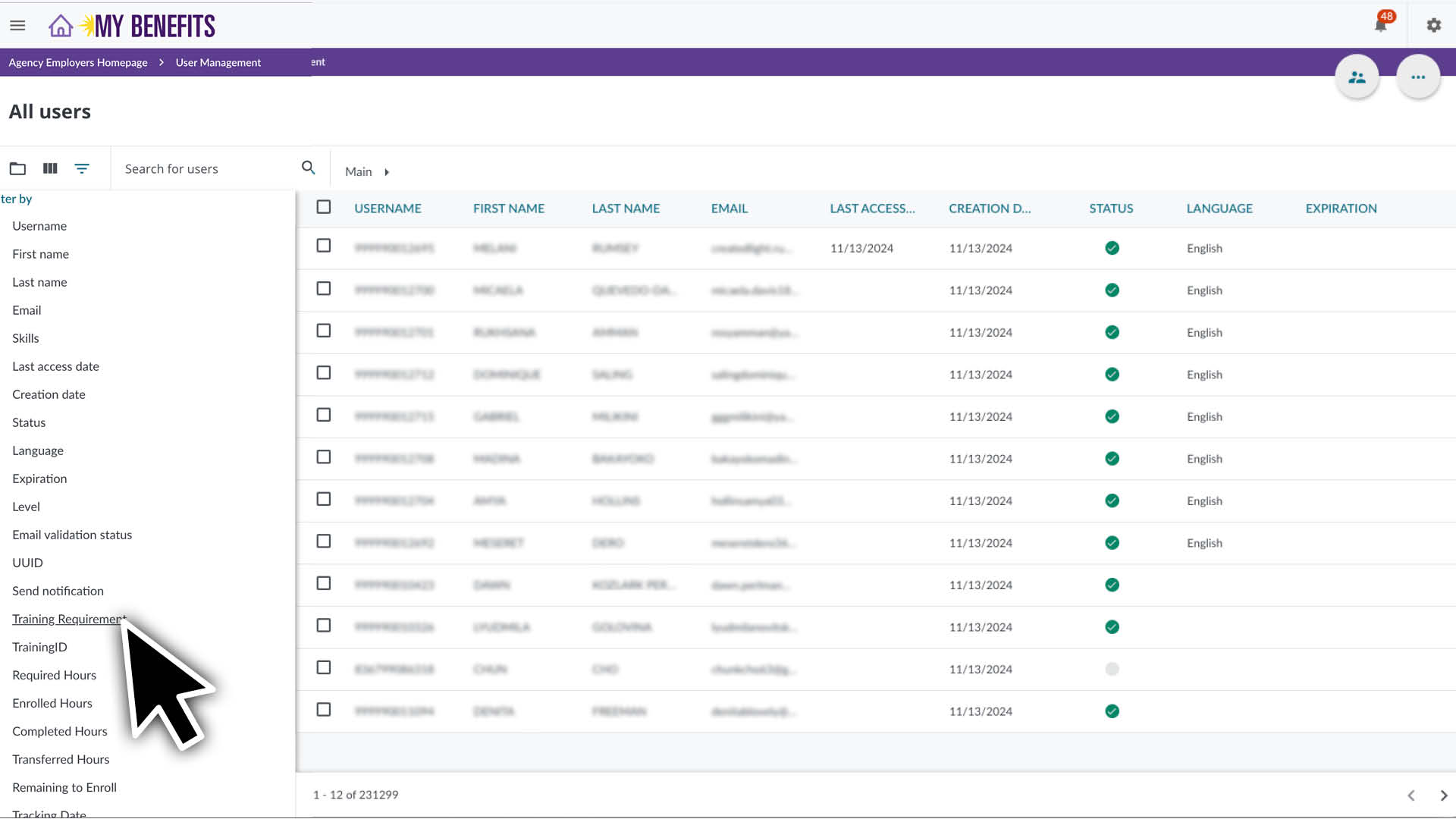Select the checkbox for user MELANI RUMSEY
Viewport: 1456px width, 819px height.
pos(324,245)
